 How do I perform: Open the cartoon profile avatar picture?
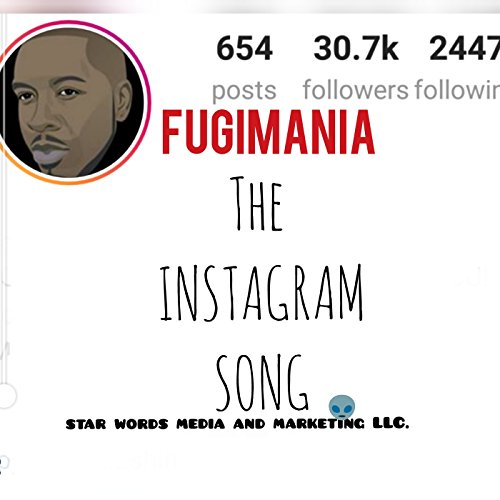point(72,102)
